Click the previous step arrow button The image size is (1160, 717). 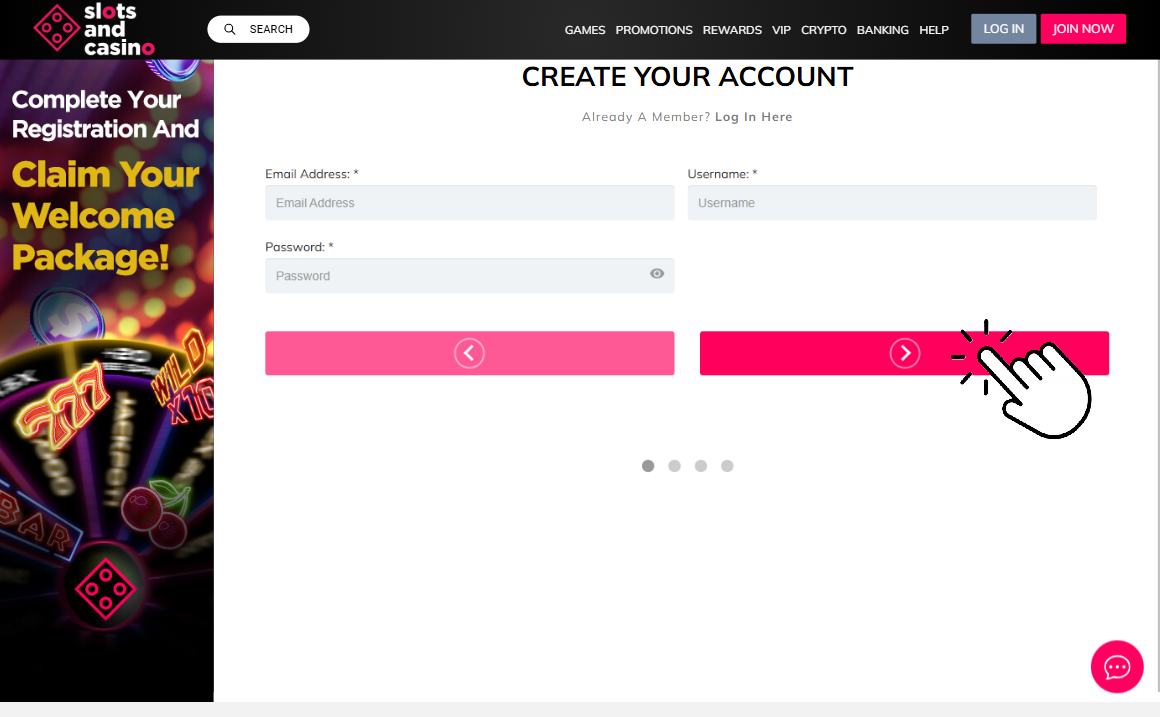[x=470, y=353]
